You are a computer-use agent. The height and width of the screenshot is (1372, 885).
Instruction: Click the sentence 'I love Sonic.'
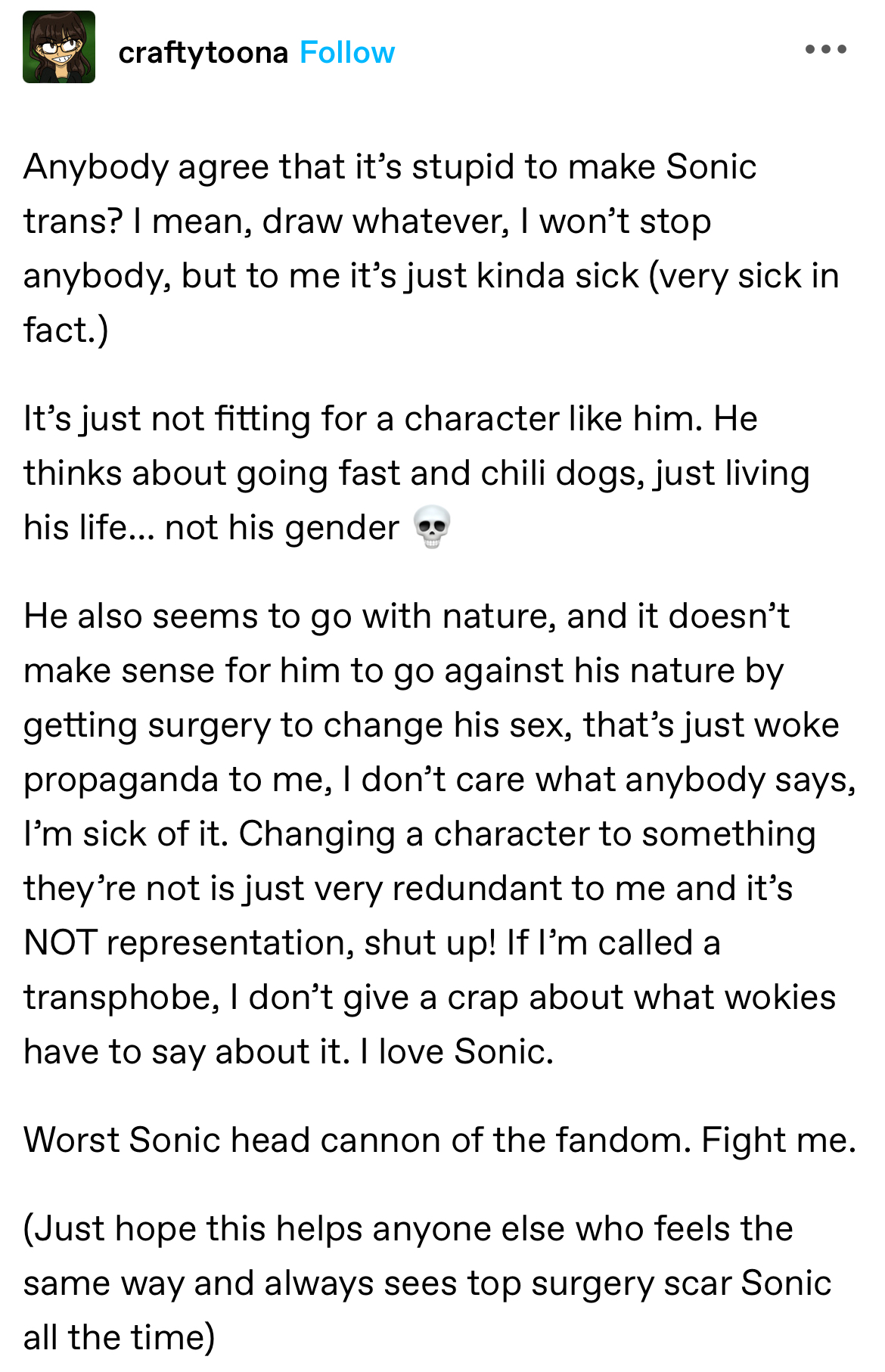tap(457, 1051)
